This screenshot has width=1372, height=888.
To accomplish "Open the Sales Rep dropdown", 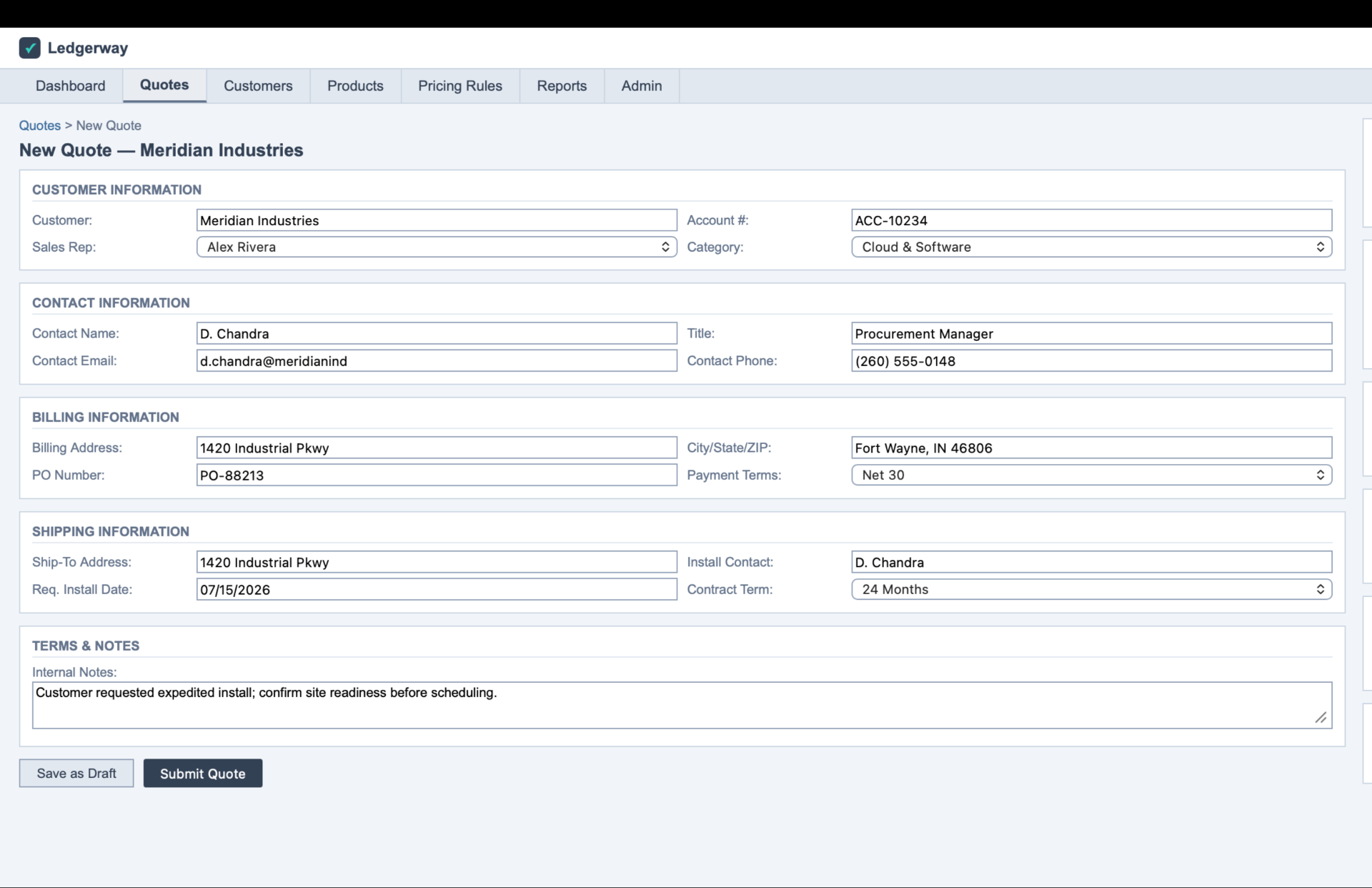I will (437, 247).
